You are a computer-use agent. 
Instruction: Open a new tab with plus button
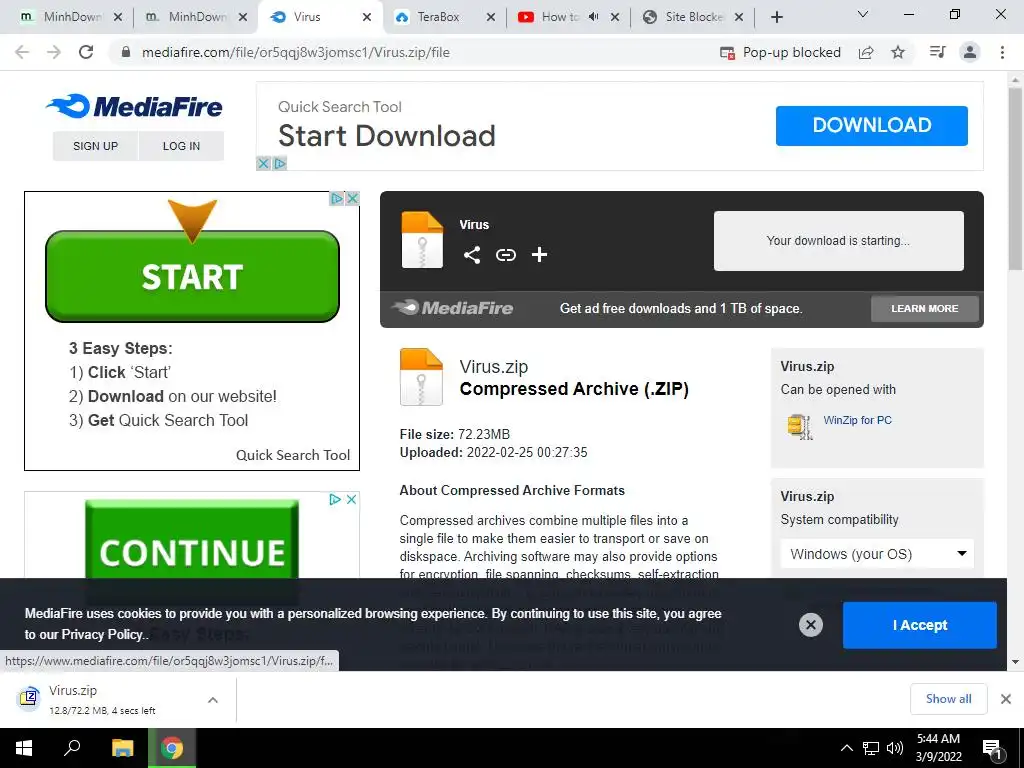776,17
